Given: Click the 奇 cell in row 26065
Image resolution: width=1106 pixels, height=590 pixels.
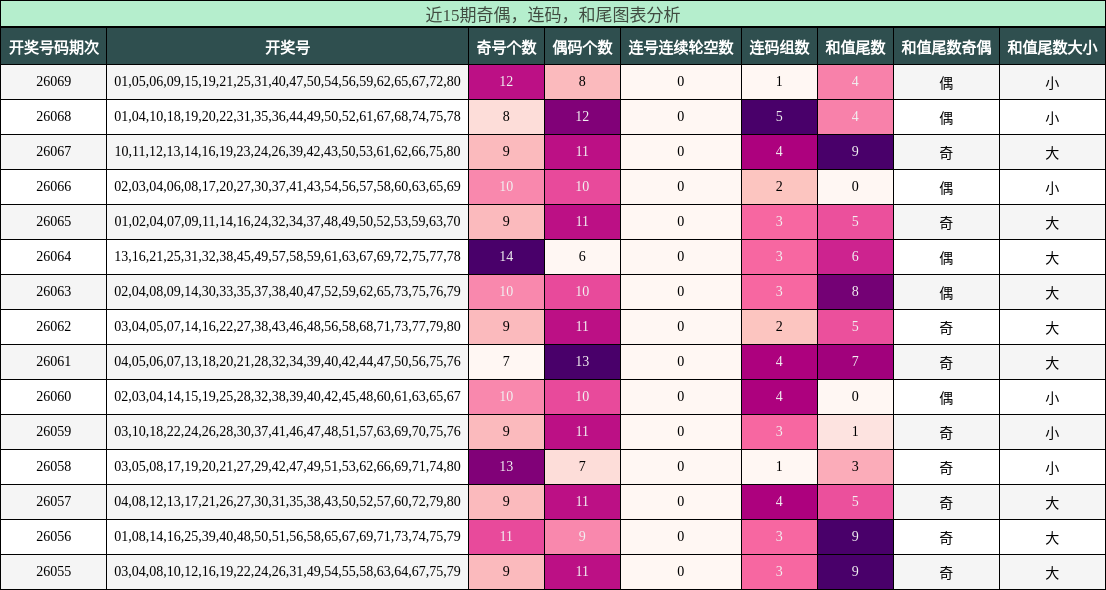Looking at the screenshot, I should click(x=945, y=221).
